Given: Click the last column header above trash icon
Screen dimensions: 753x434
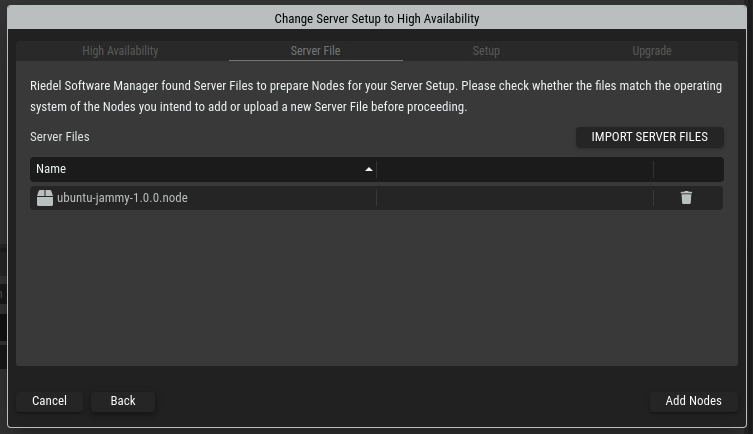Looking at the screenshot, I should 686,169.
